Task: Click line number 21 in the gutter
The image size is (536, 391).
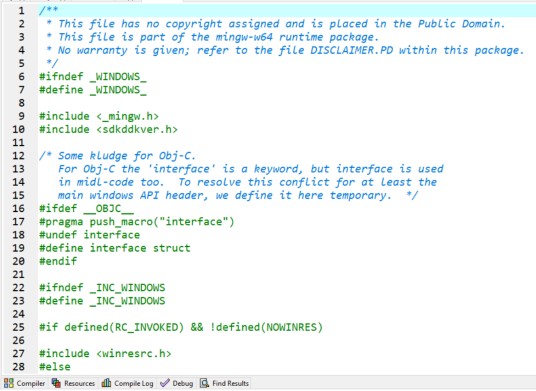Action: [x=18, y=274]
